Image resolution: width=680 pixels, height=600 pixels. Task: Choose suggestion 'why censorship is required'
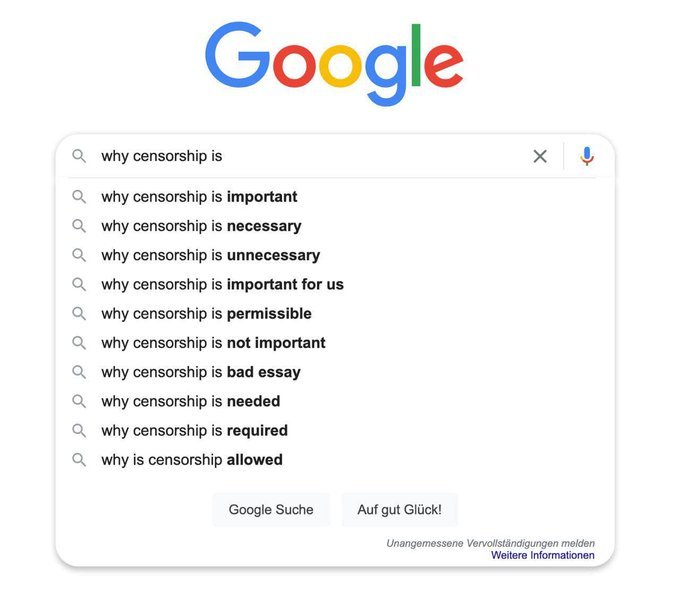coord(335,430)
